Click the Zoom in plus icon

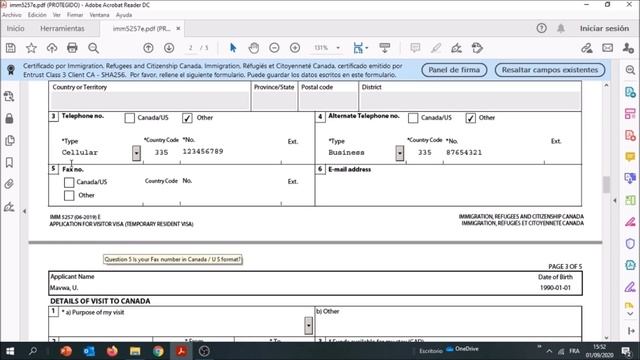tap(295, 48)
